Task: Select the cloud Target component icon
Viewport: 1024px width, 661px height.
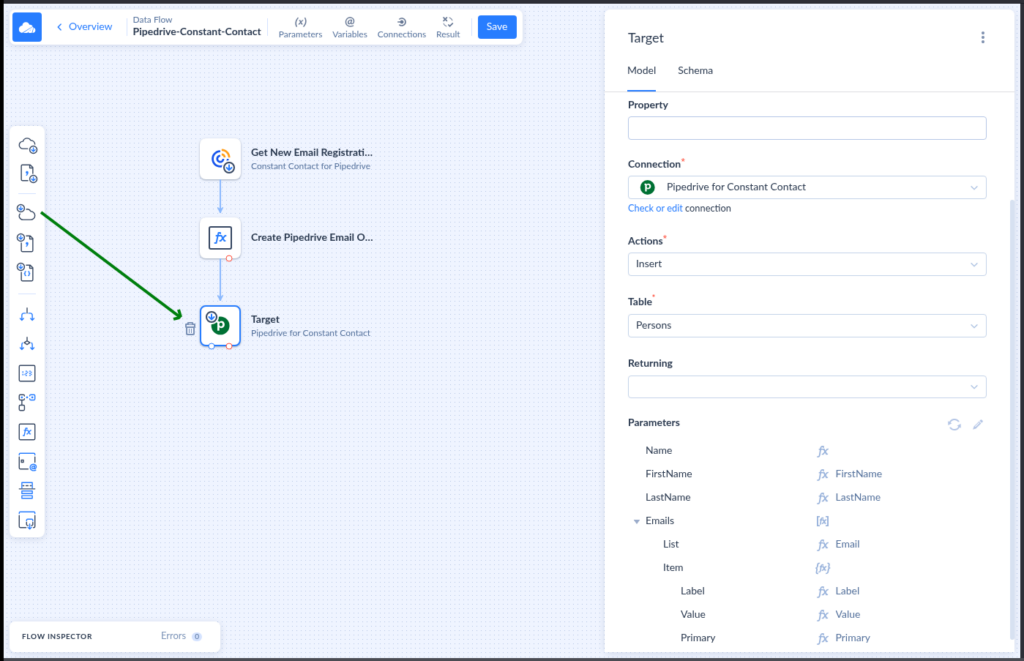Action: point(26,212)
